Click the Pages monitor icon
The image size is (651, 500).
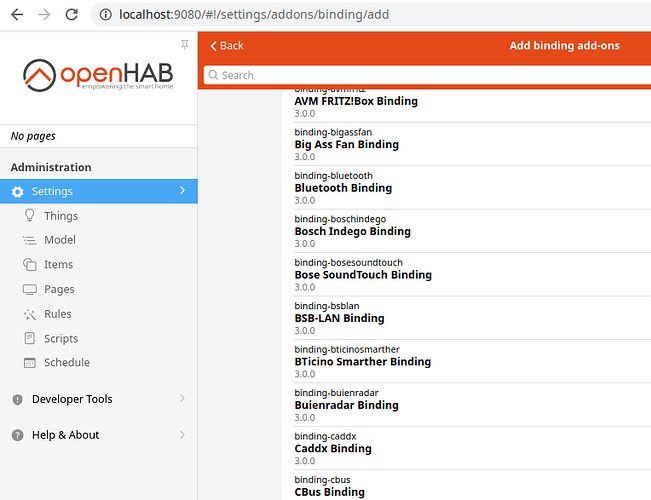[29, 289]
